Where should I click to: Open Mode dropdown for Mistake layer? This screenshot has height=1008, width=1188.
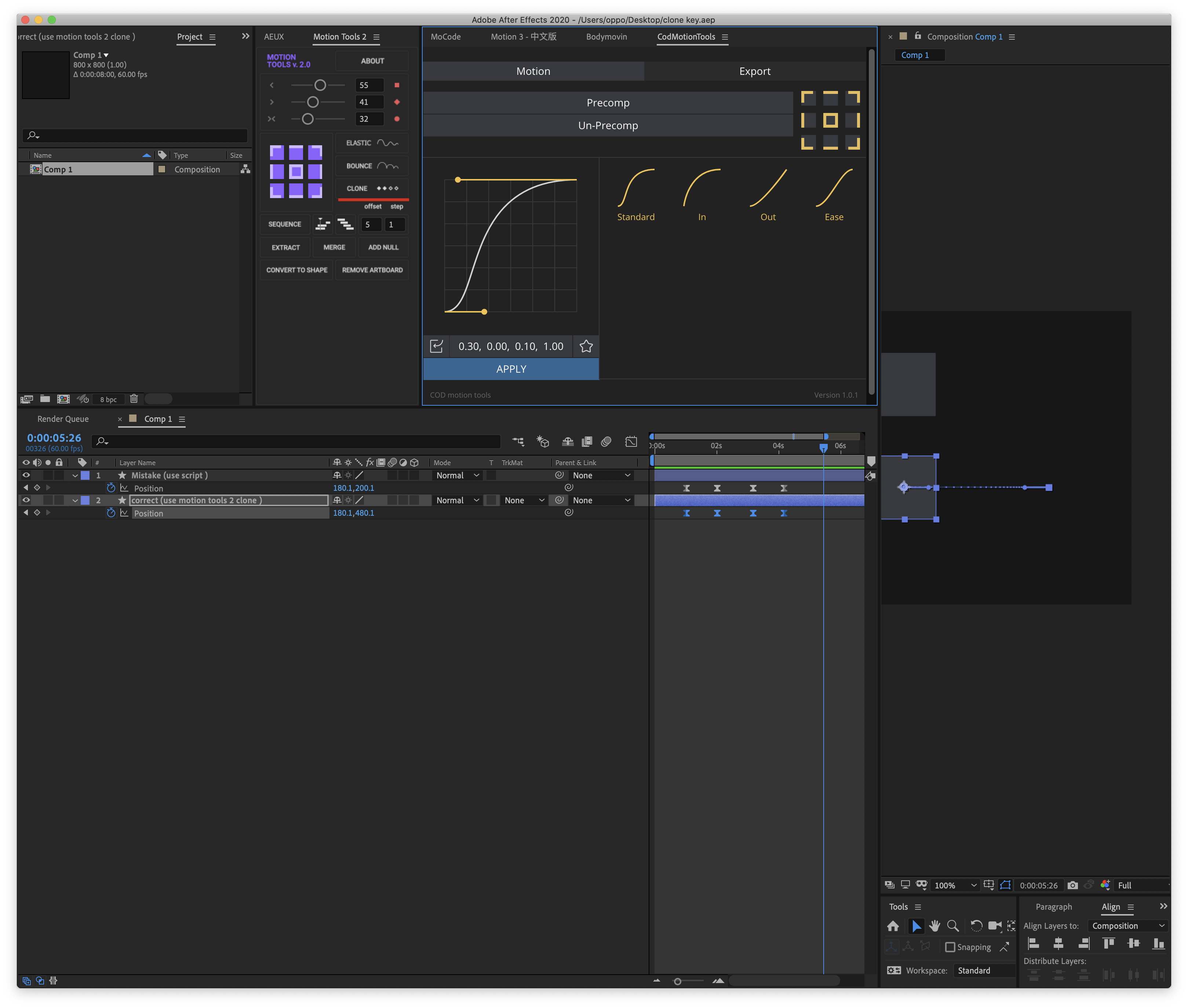tap(457, 475)
